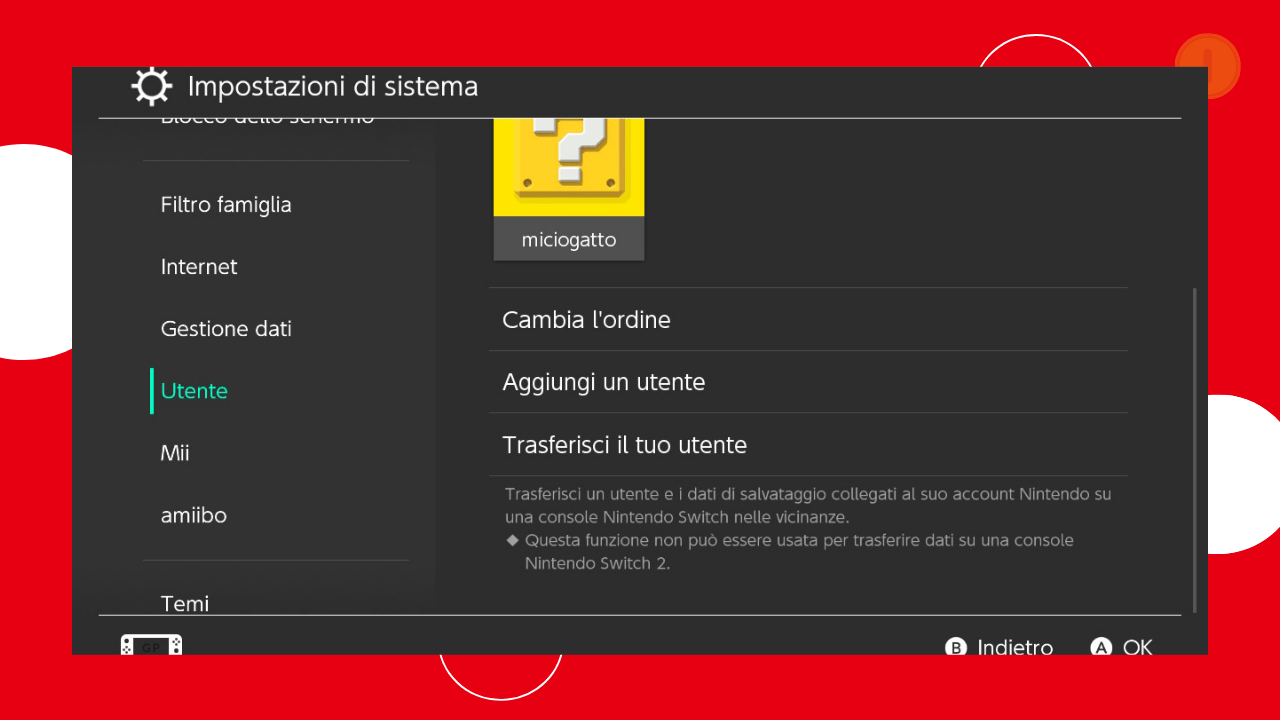The image size is (1280, 720).
Task: Click the A button icon for OK
Action: coord(1101,647)
